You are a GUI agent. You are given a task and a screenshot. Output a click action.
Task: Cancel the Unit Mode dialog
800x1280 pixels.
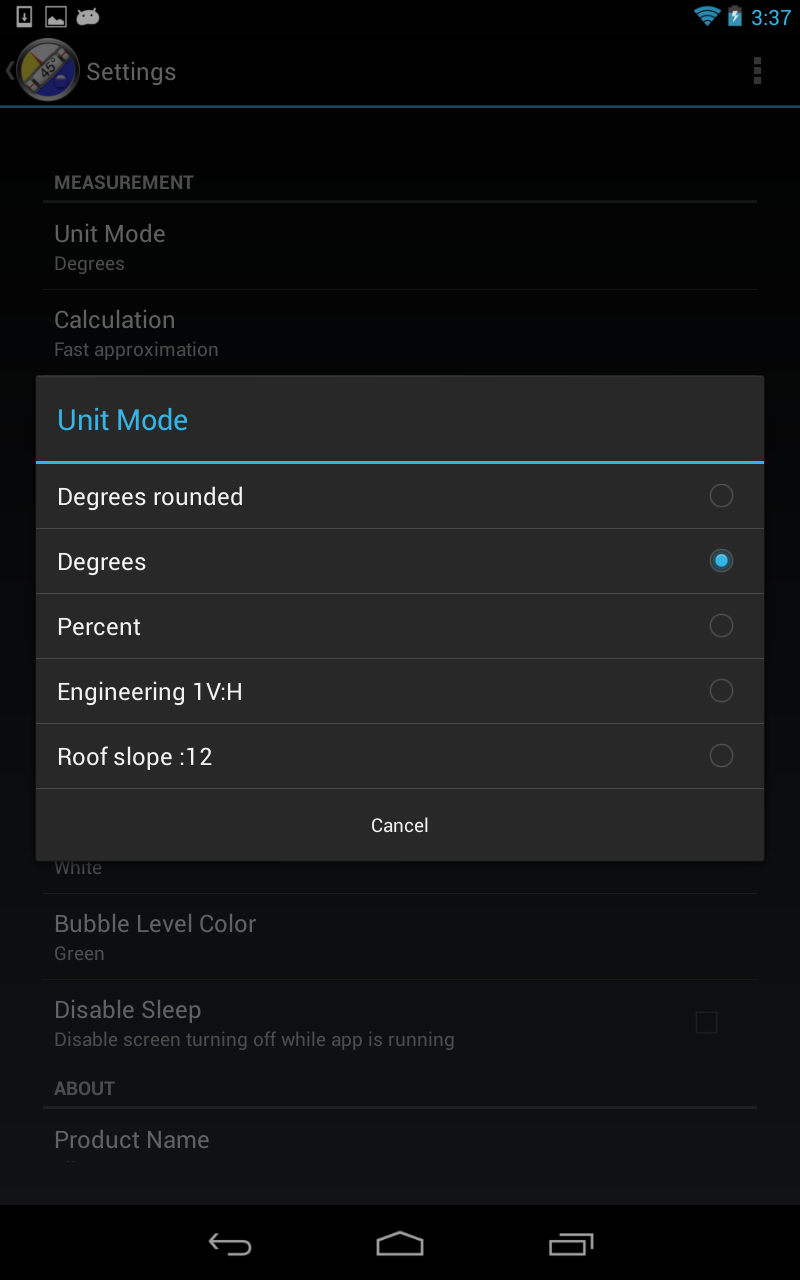tap(400, 825)
